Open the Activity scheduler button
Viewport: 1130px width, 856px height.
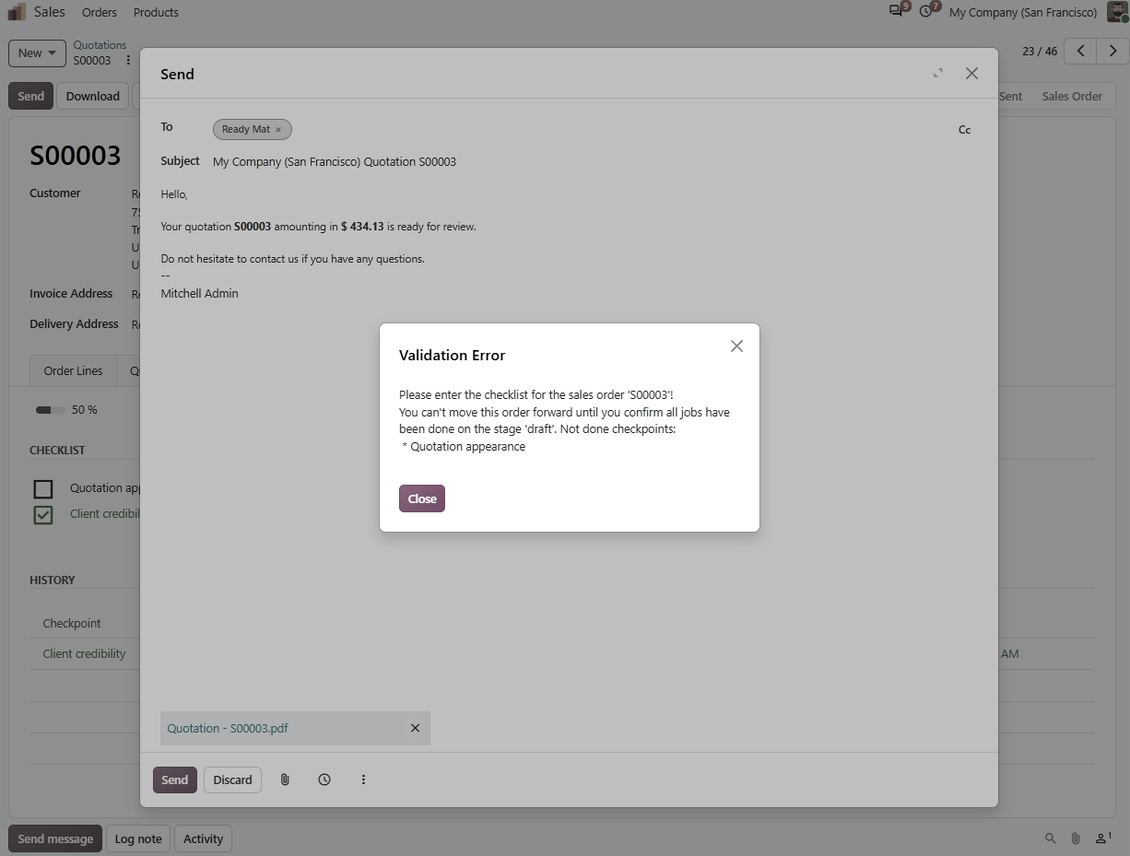[x=203, y=839]
